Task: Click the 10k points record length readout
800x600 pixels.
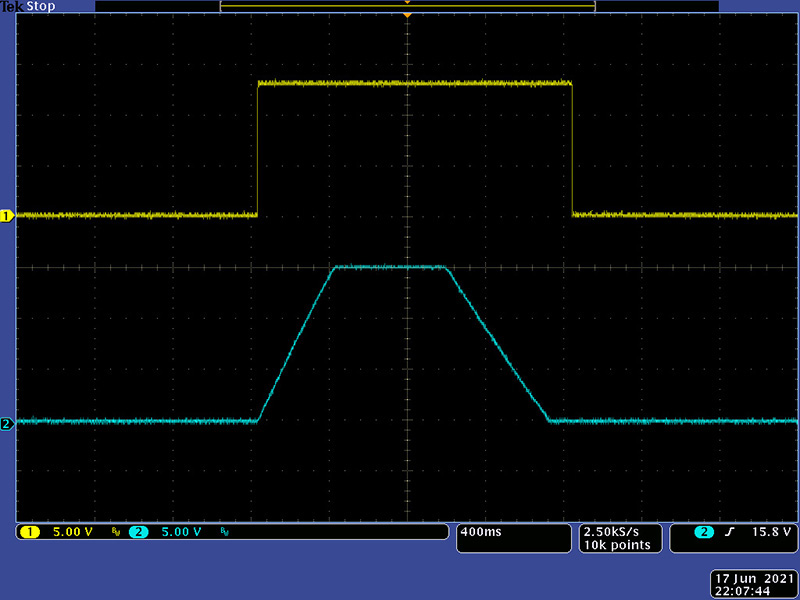Action: (x=617, y=545)
